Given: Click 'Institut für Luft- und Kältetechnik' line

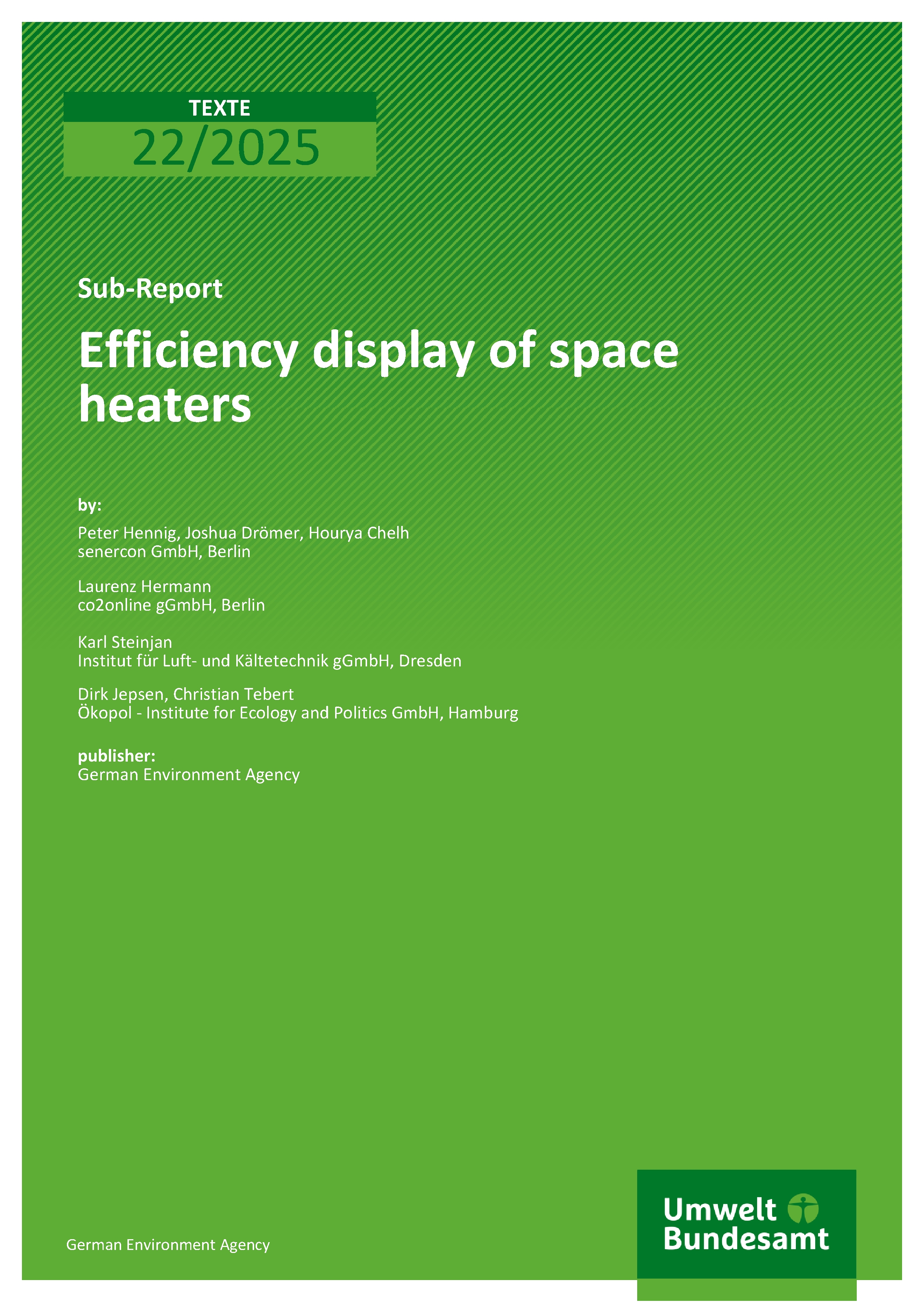Looking at the screenshot, I should point(269,661).
